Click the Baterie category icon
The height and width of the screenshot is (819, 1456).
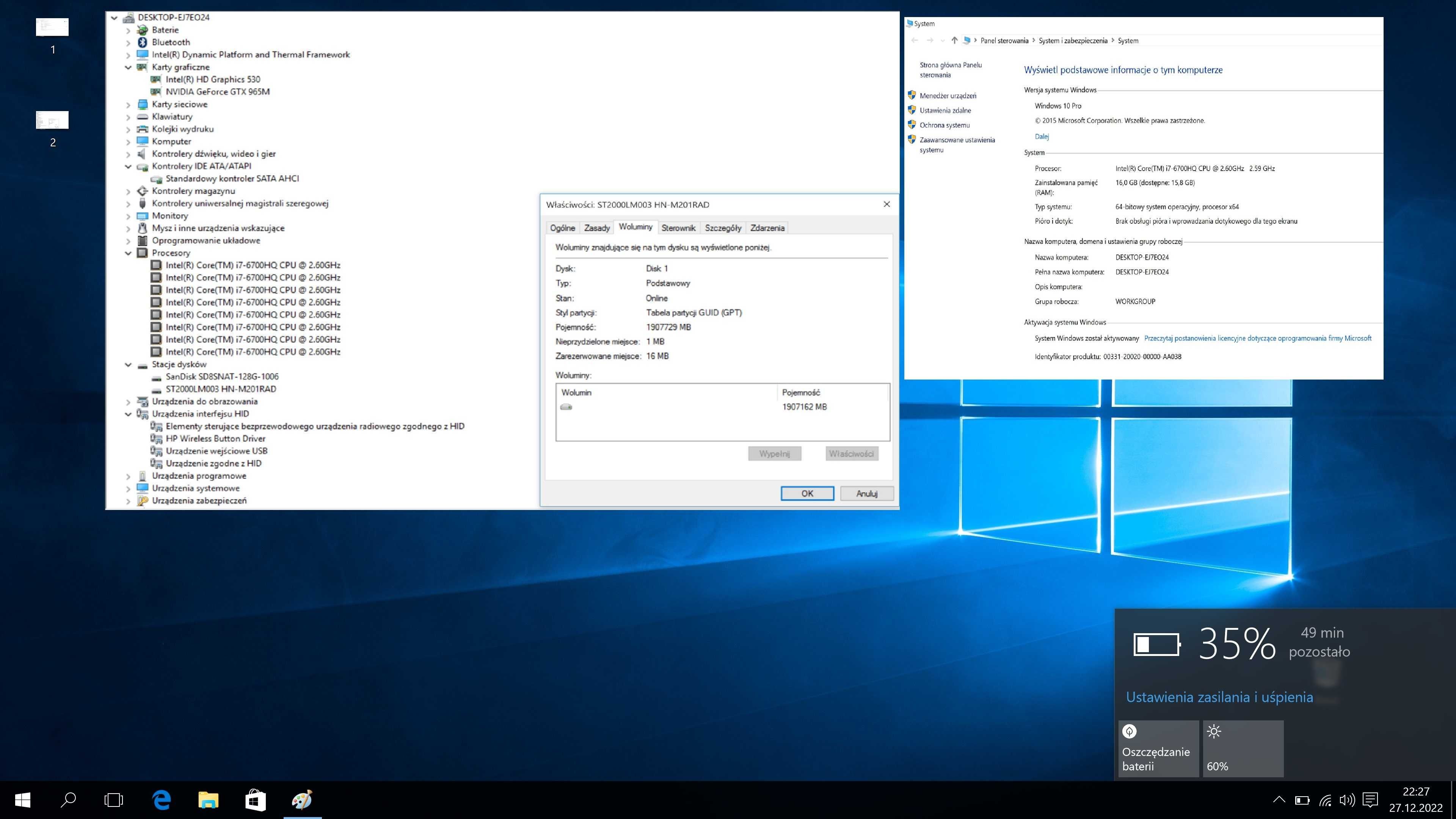[143, 30]
